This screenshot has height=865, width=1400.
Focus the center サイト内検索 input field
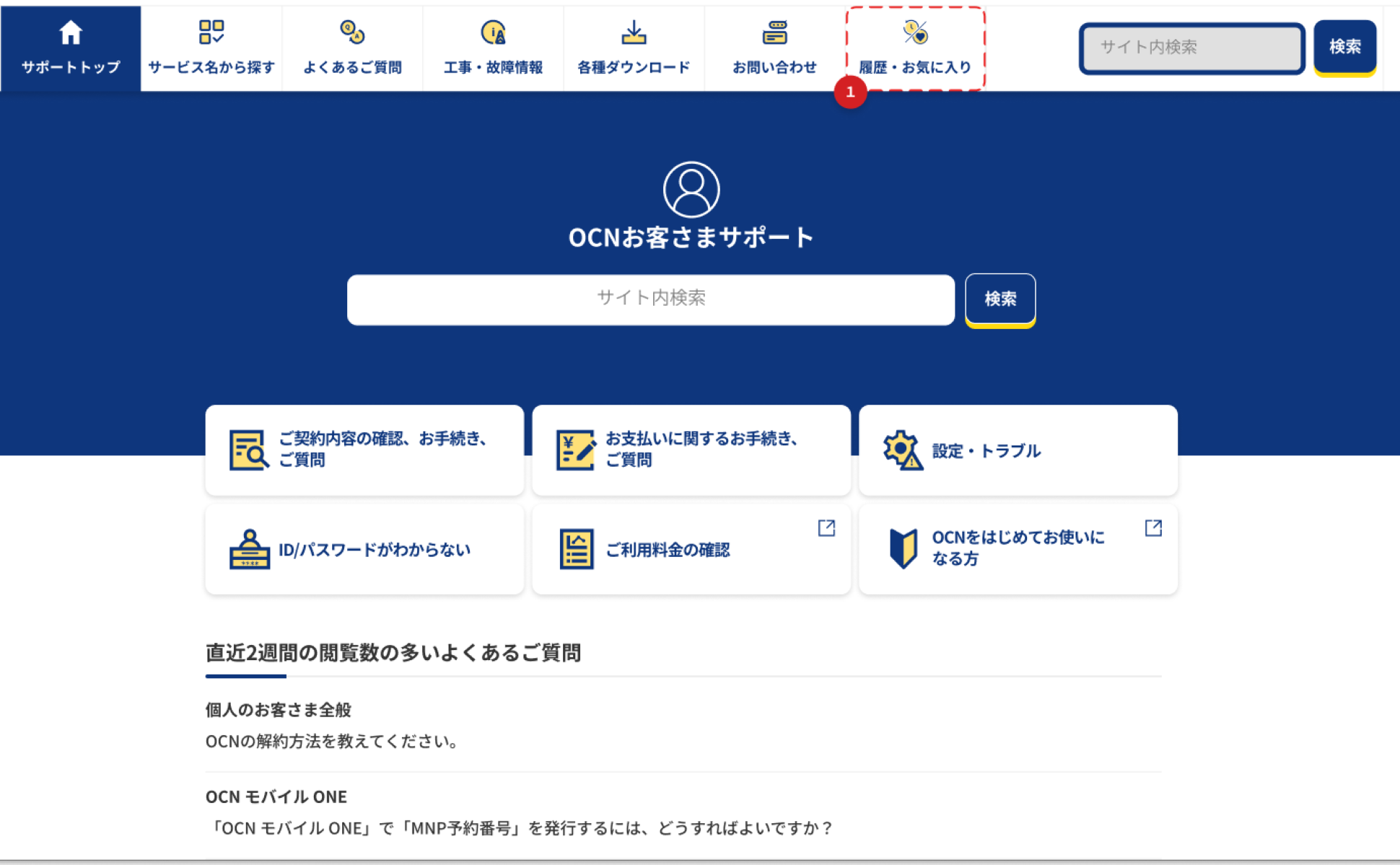point(650,299)
